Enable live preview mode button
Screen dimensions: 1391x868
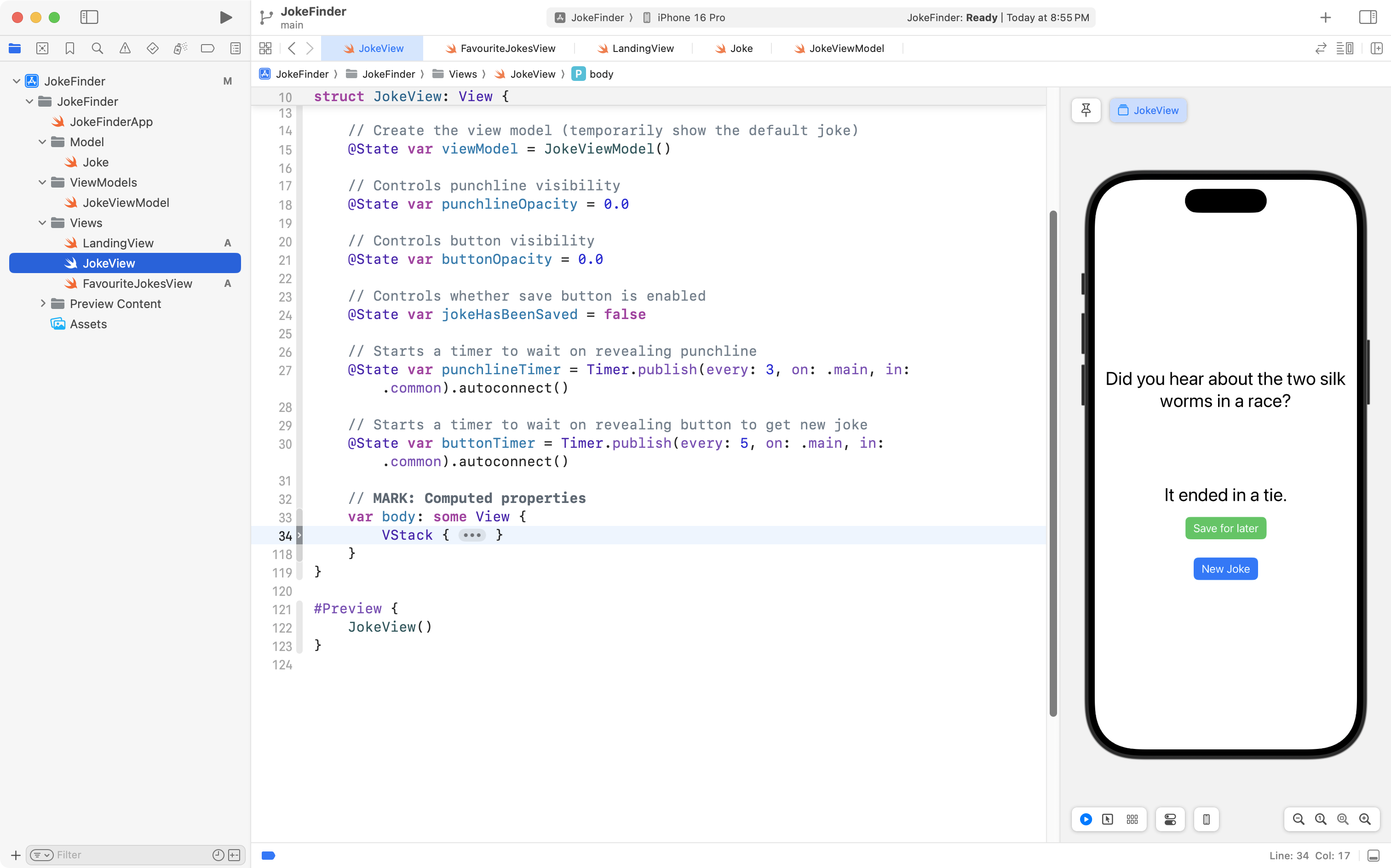click(x=1086, y=819)
